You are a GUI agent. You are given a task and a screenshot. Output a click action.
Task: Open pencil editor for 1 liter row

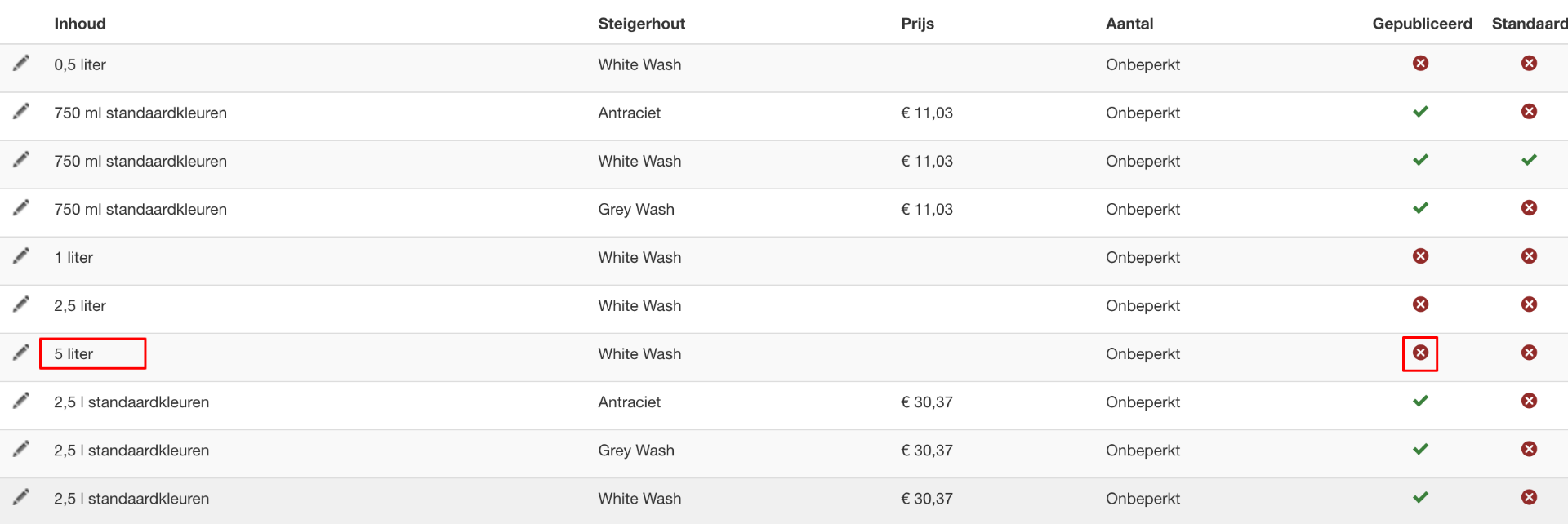[21, 255]
